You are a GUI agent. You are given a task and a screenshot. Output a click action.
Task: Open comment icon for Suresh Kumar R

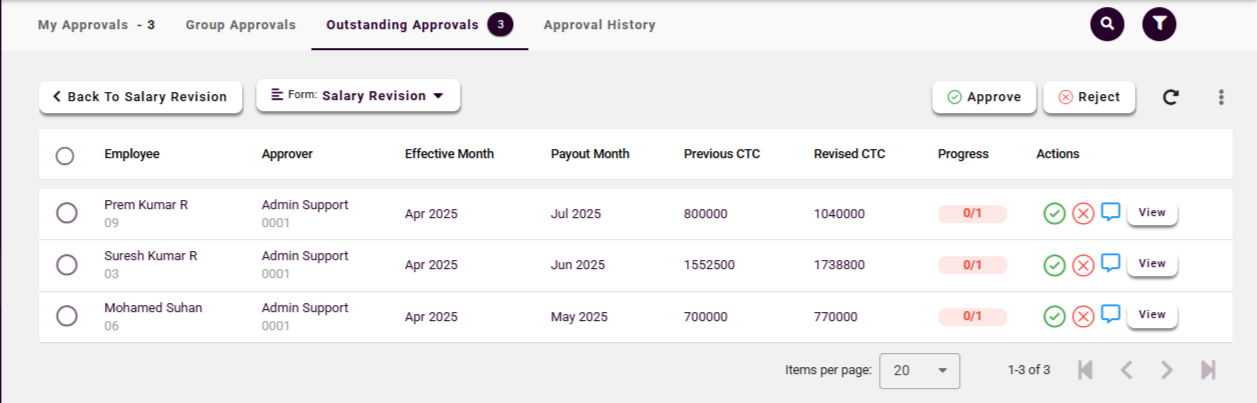coord(1110,263)
